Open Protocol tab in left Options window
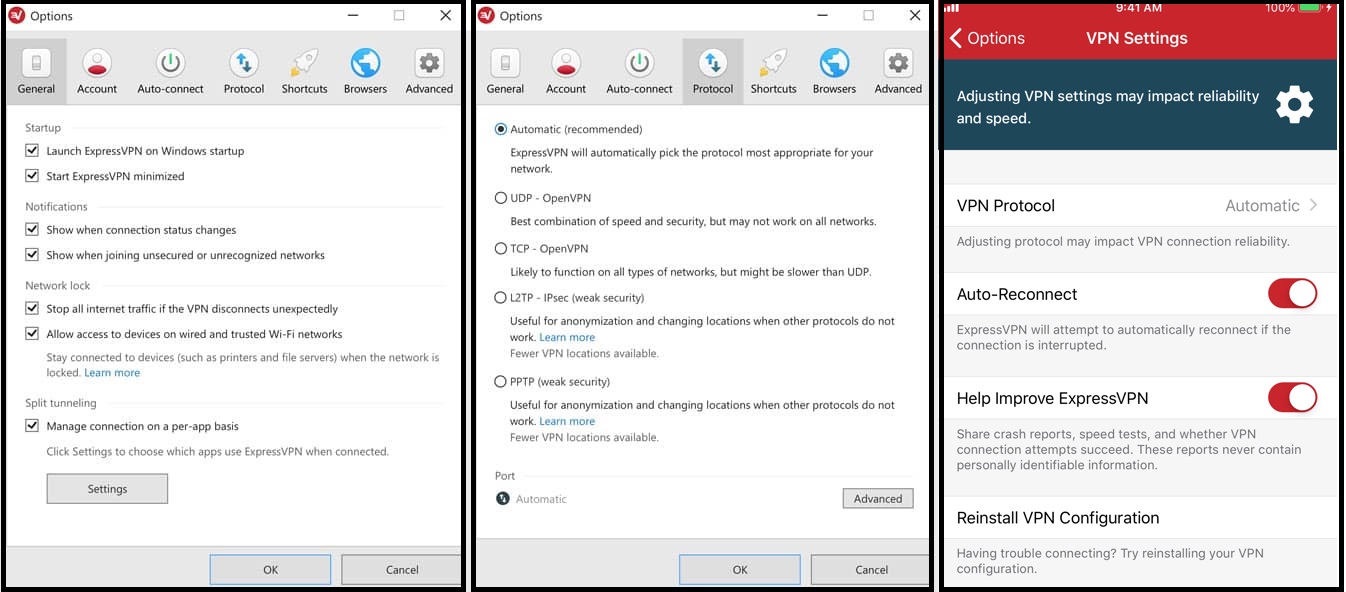 click(244, 71)
